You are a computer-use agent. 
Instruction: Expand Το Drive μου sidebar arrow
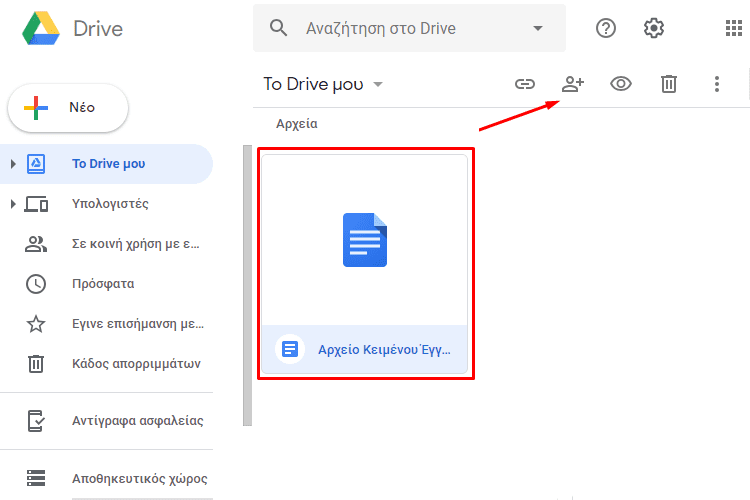pyautogui.click(x=13, y=164)
